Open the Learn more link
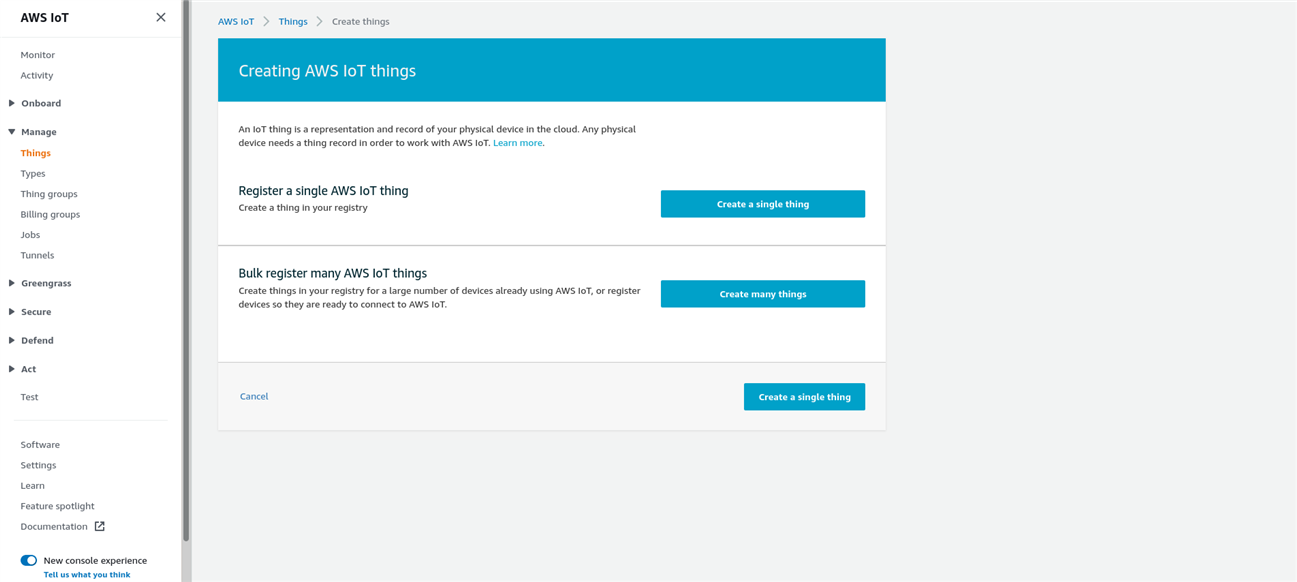The width and height of the screenshot is (1297, 582). (517, 143)
